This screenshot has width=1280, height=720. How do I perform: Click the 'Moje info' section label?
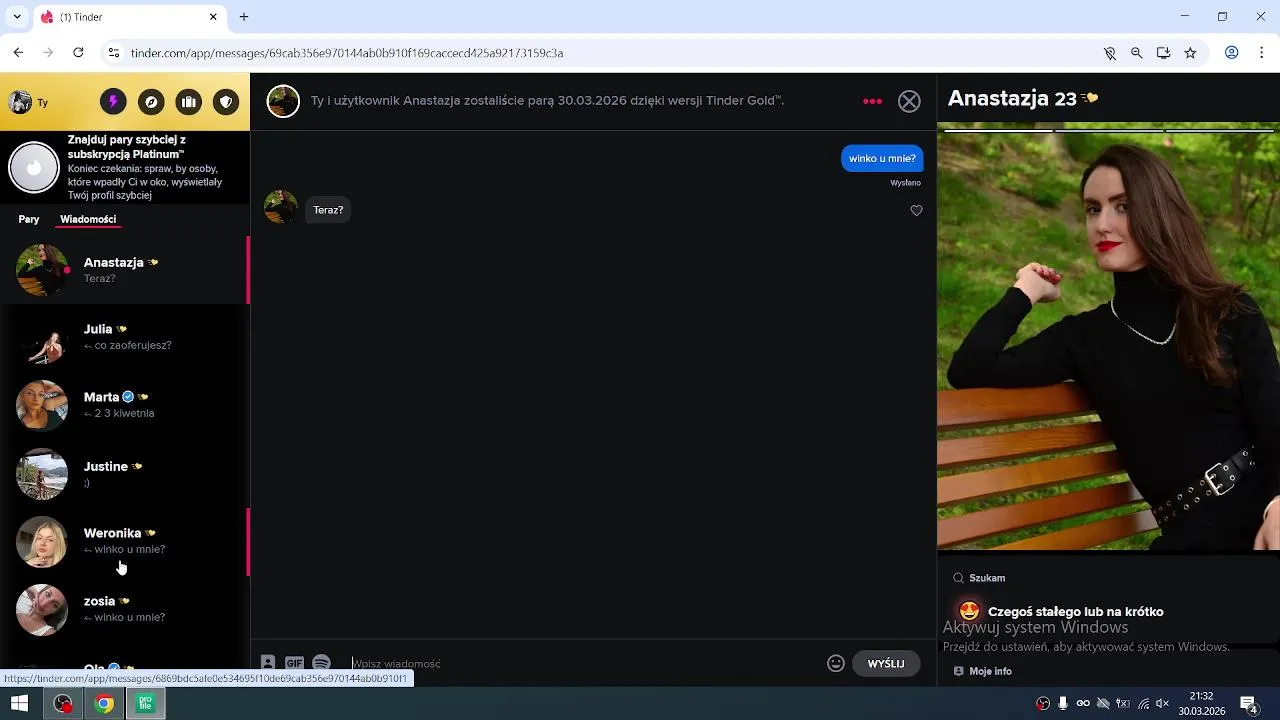tap(990, 671)
